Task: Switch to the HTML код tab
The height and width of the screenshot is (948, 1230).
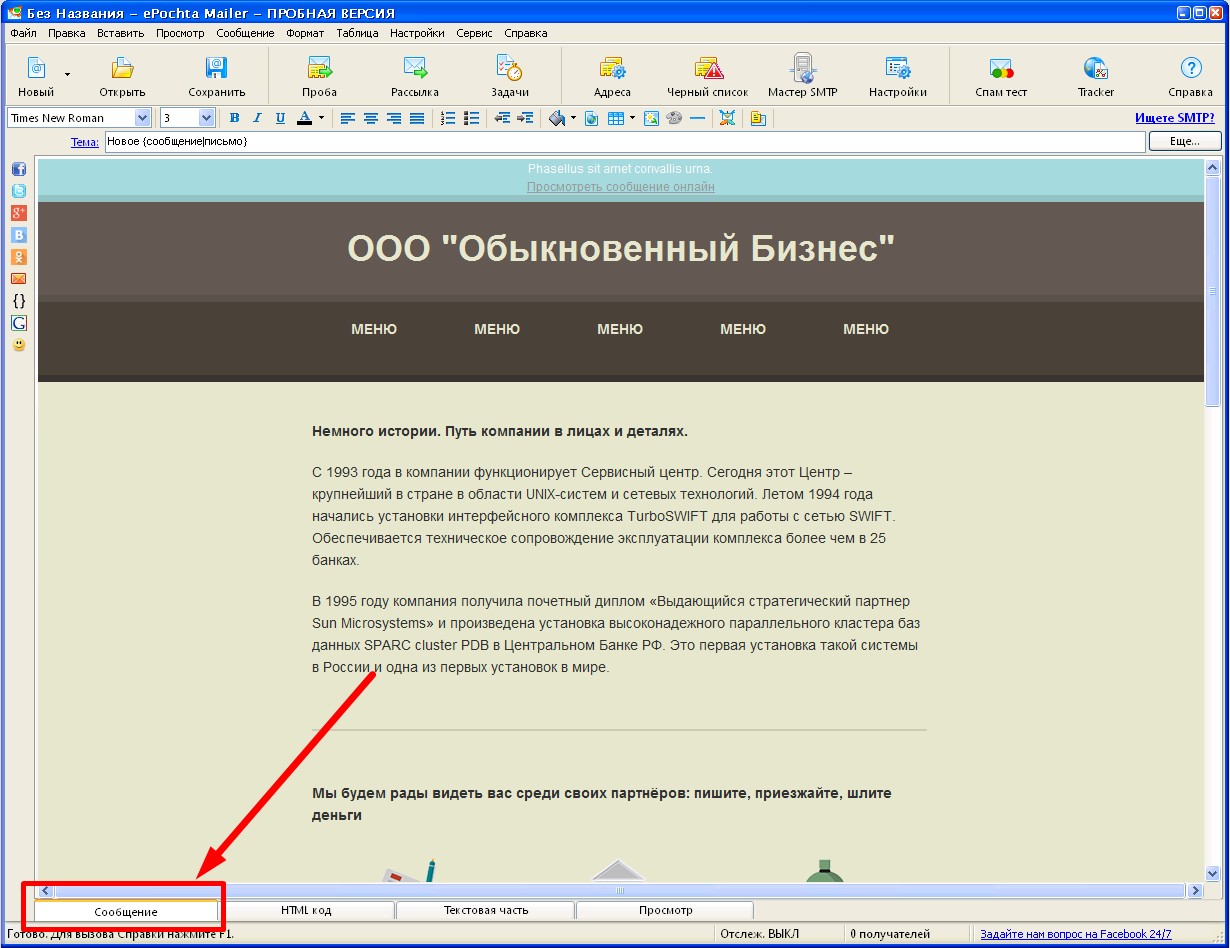Action: [x=306, y=910]
